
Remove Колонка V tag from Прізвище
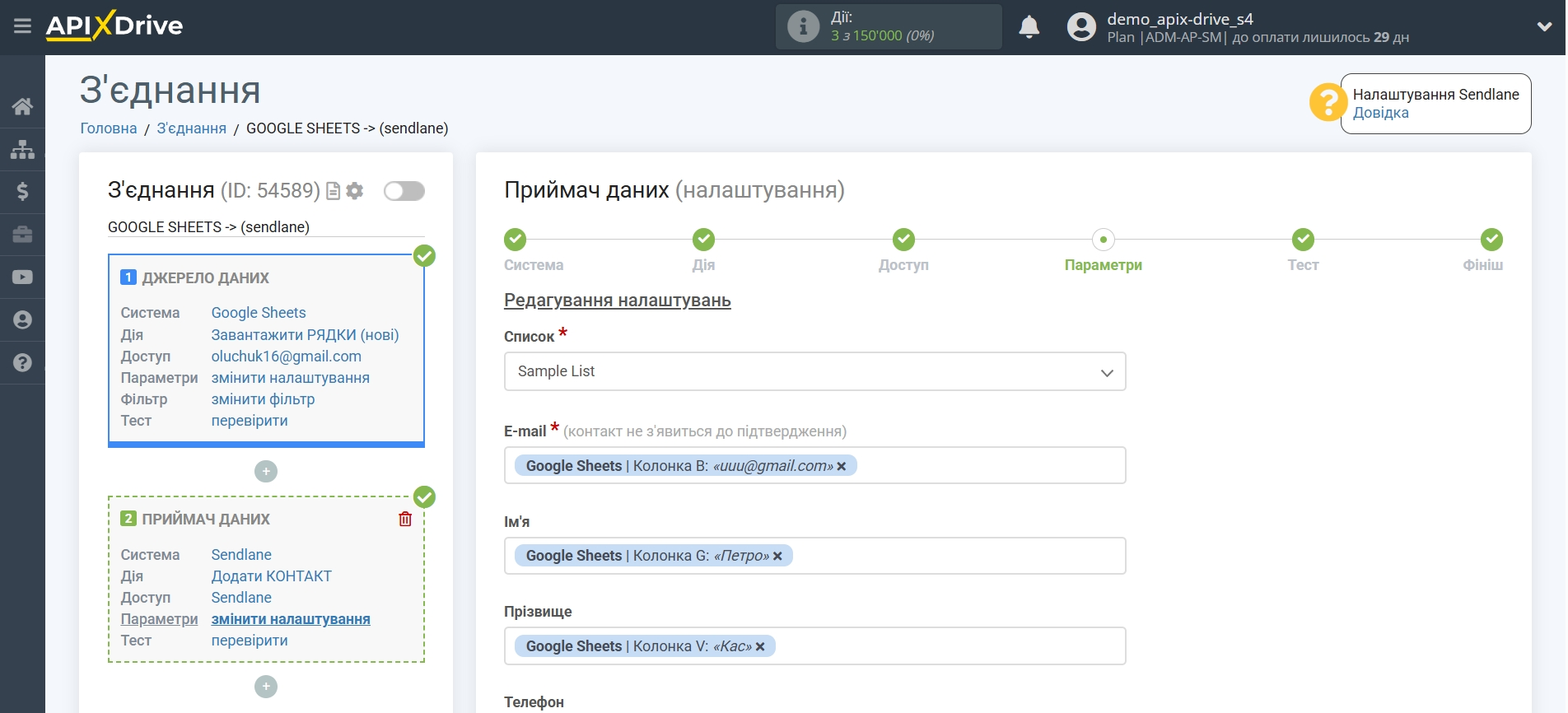(x=760, y=646)
